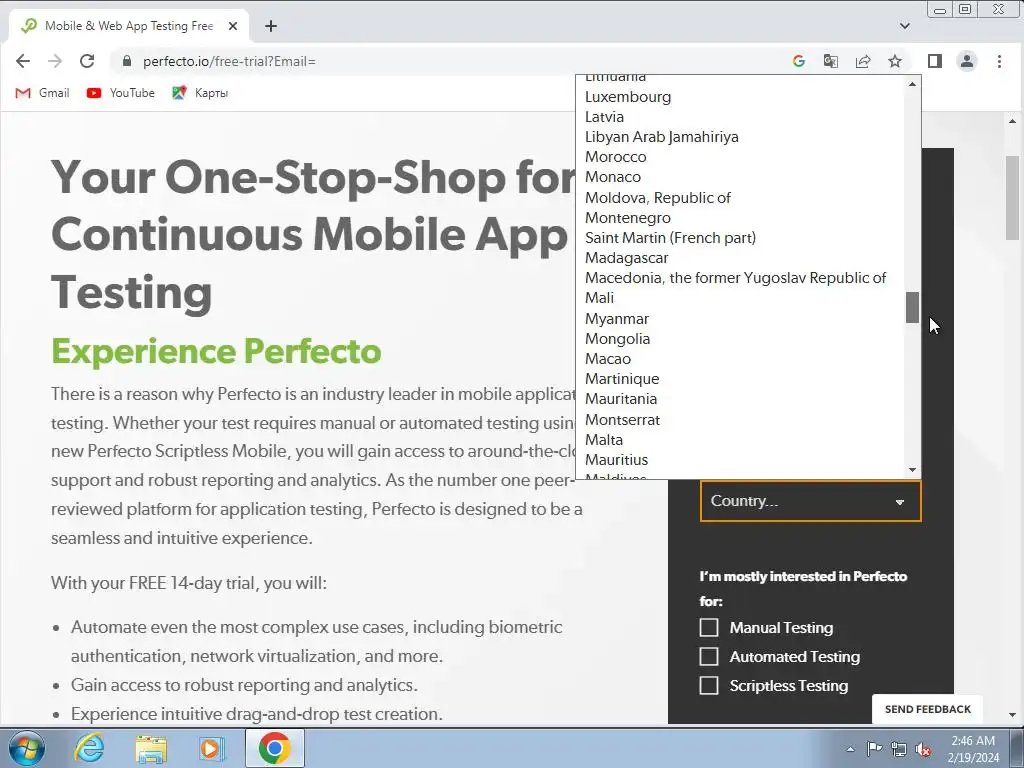Select the Mobile & Web App Testing tab
Viewport: 1024px width, 768px height.
[x=129, y=26]
